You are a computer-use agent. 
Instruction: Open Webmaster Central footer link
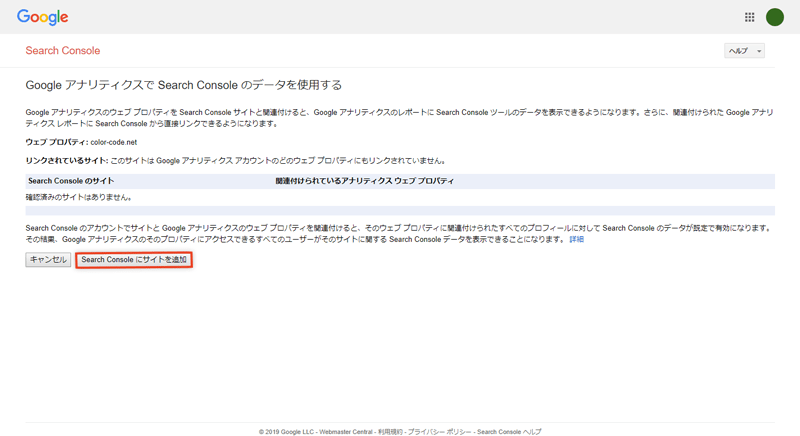point(346,432)
